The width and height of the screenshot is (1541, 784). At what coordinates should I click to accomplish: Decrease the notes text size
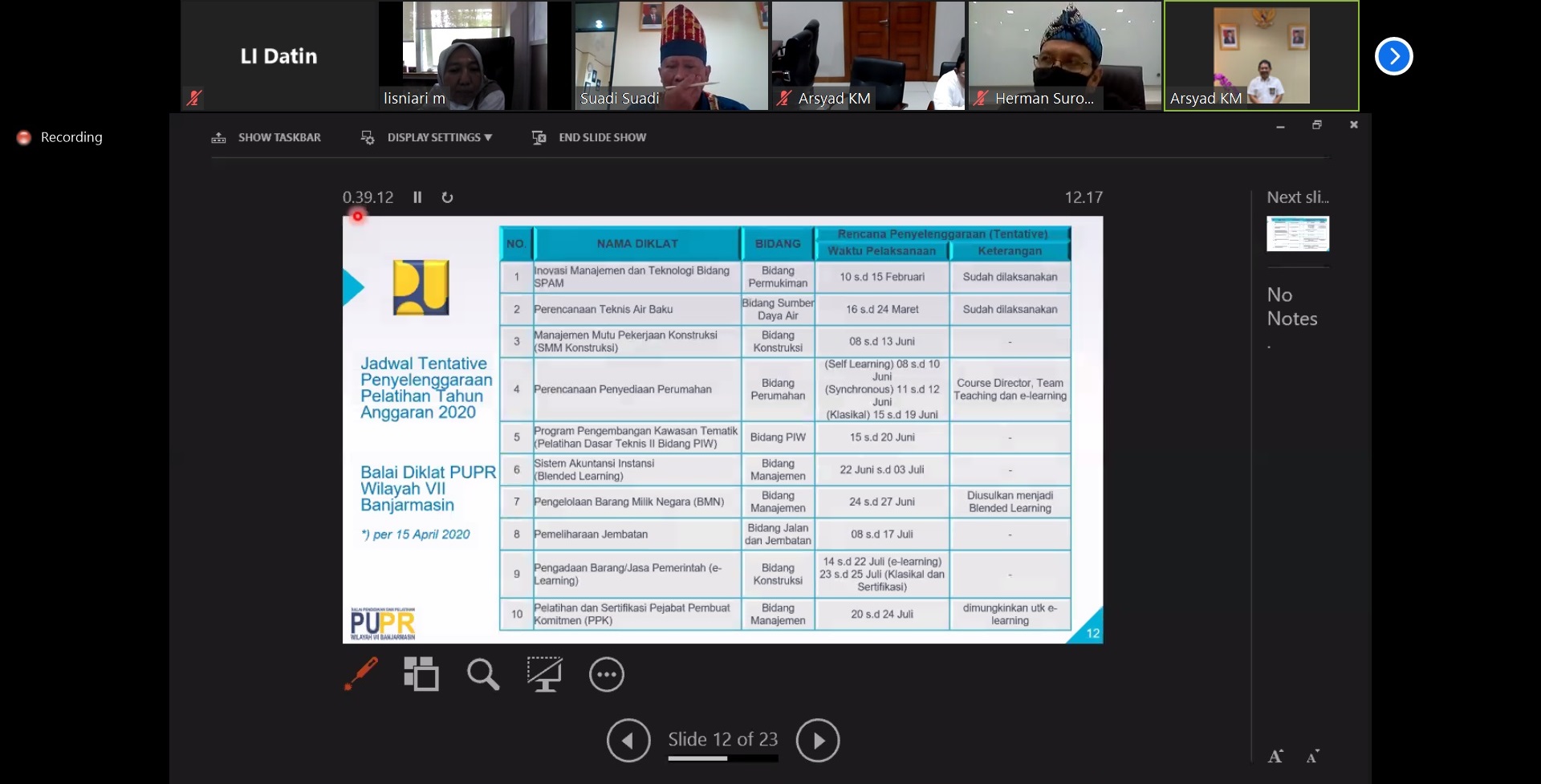pos(1313,757)
